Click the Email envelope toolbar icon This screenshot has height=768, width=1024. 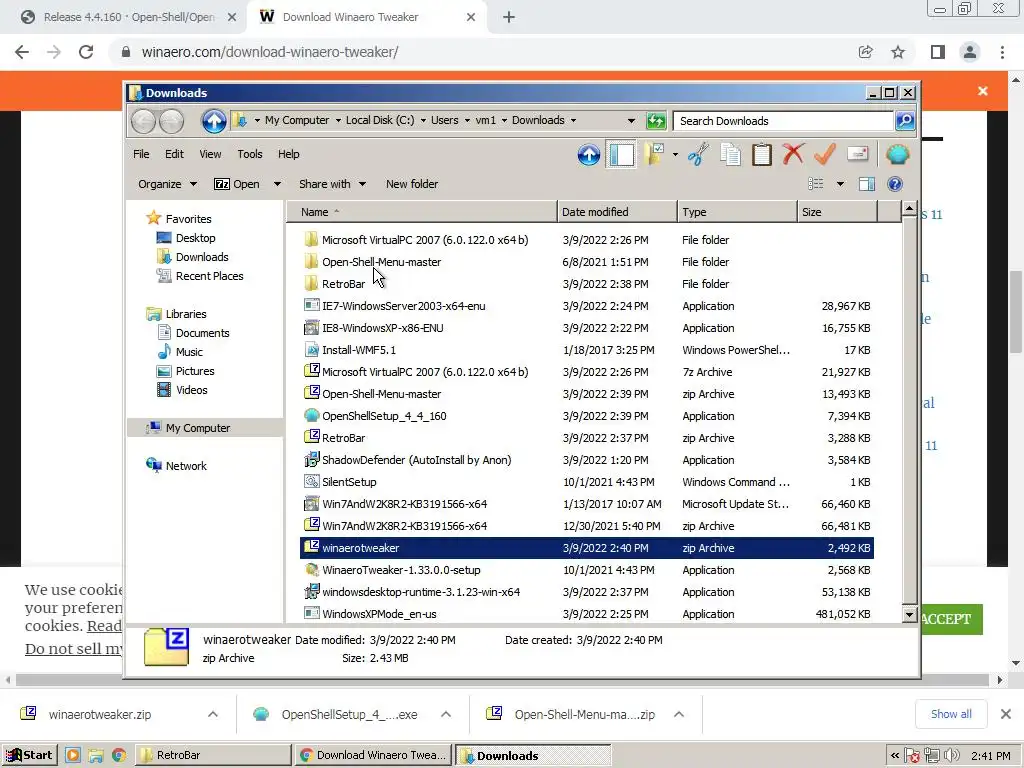coord(857,155)
